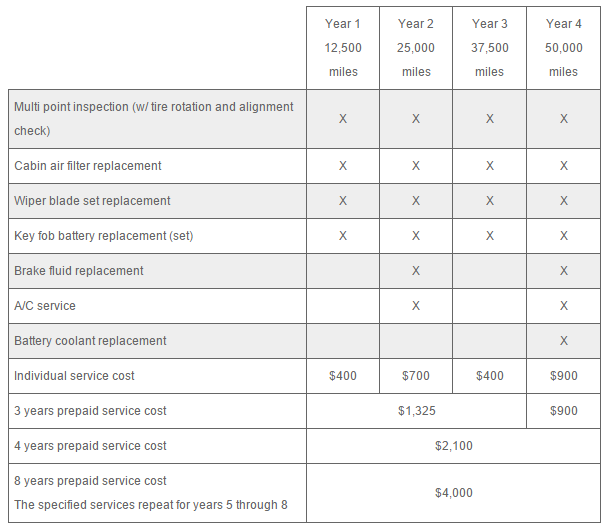Click the X for Brake fluid Year 2

416,271
